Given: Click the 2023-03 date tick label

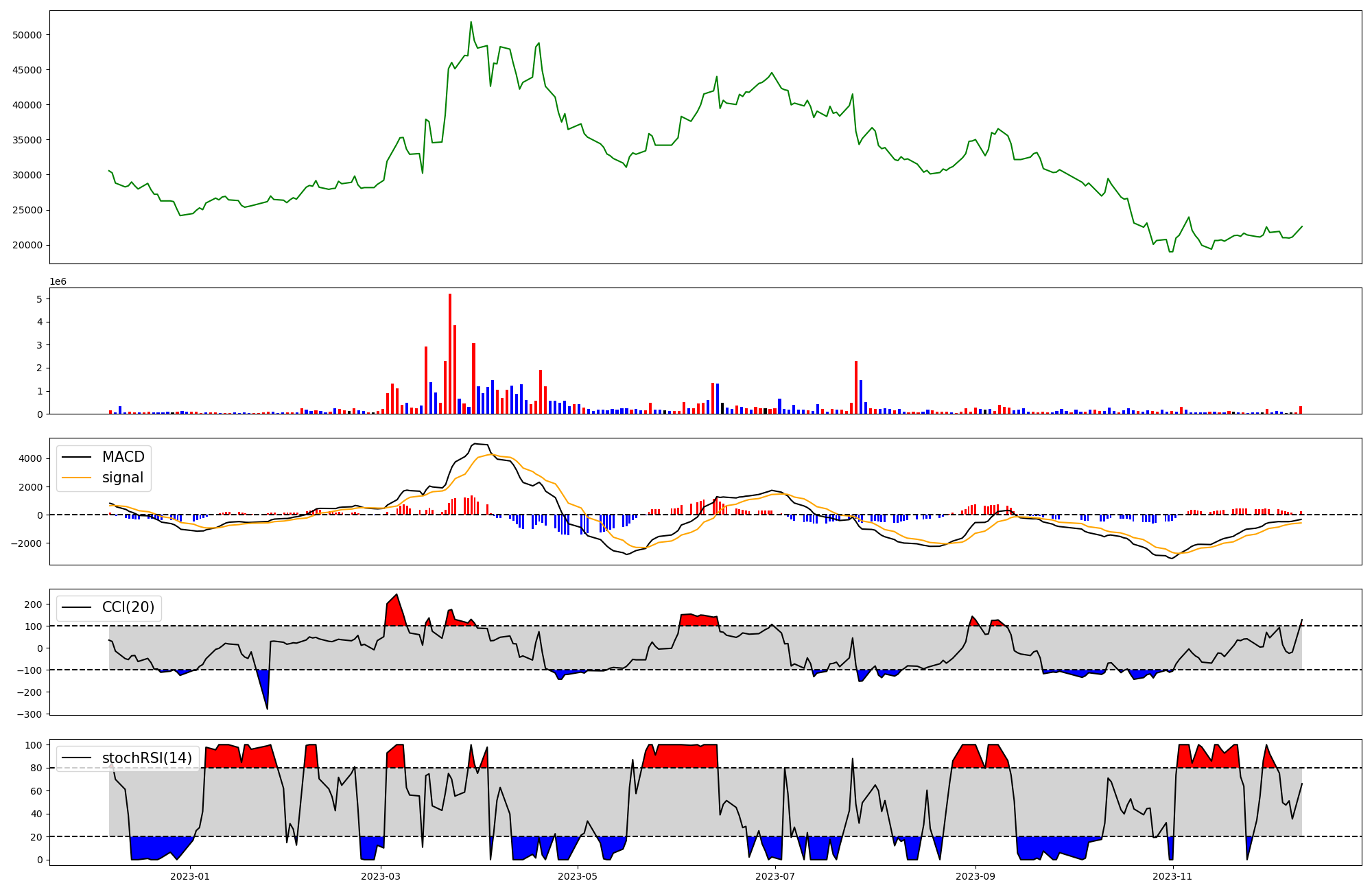Looking at the screenshot, I should [x=381, y=876].
